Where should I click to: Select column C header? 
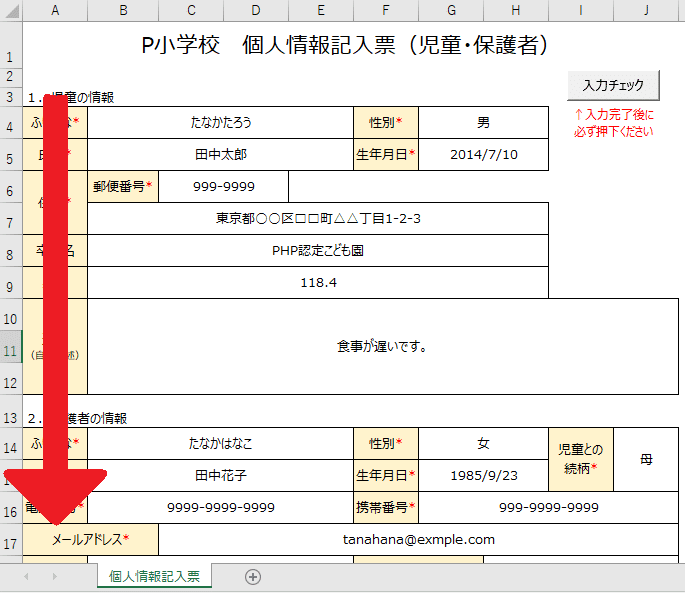[191, 10]
